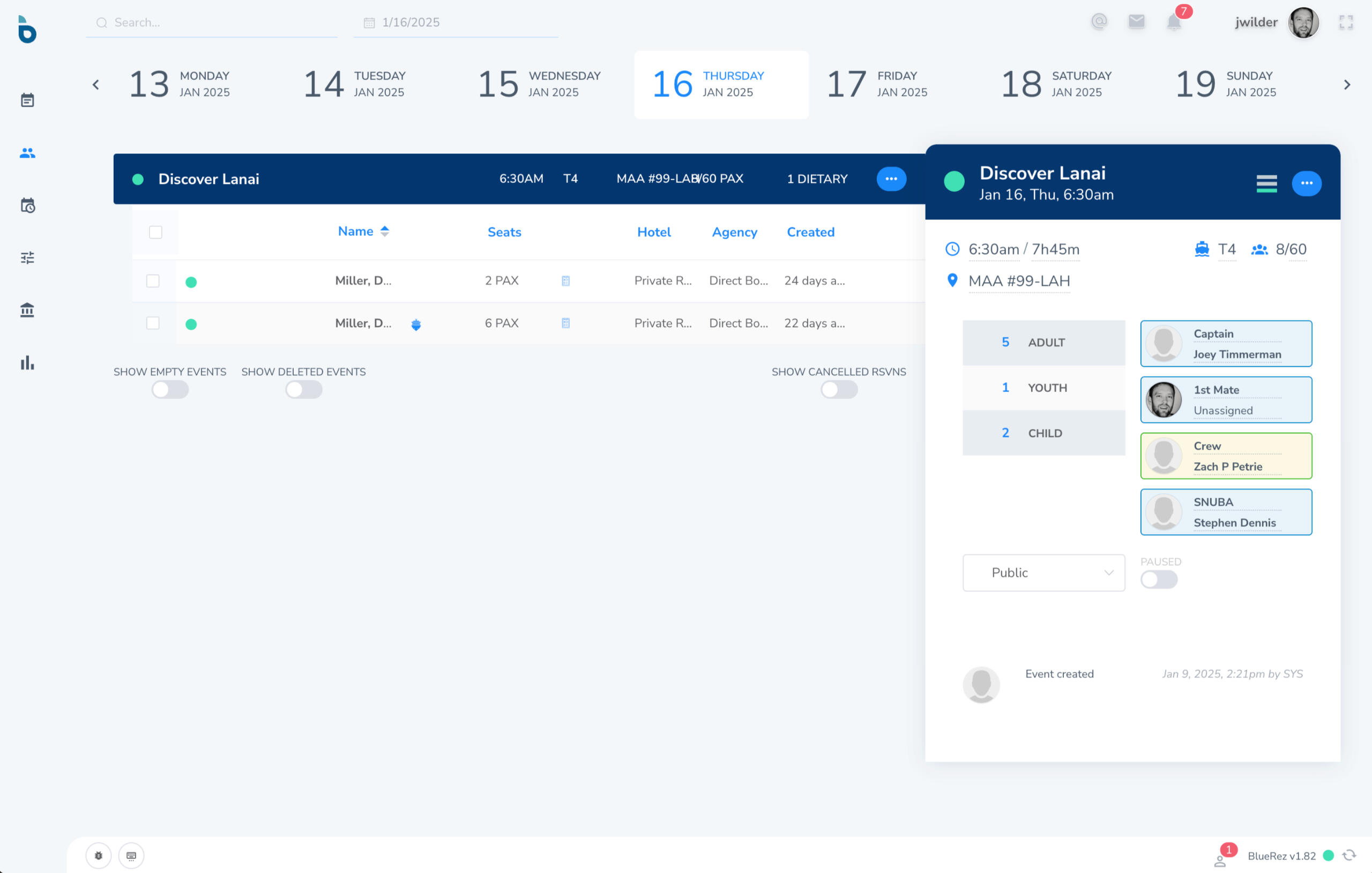Open the bar chart reports sidebar icon

point(27,362)
